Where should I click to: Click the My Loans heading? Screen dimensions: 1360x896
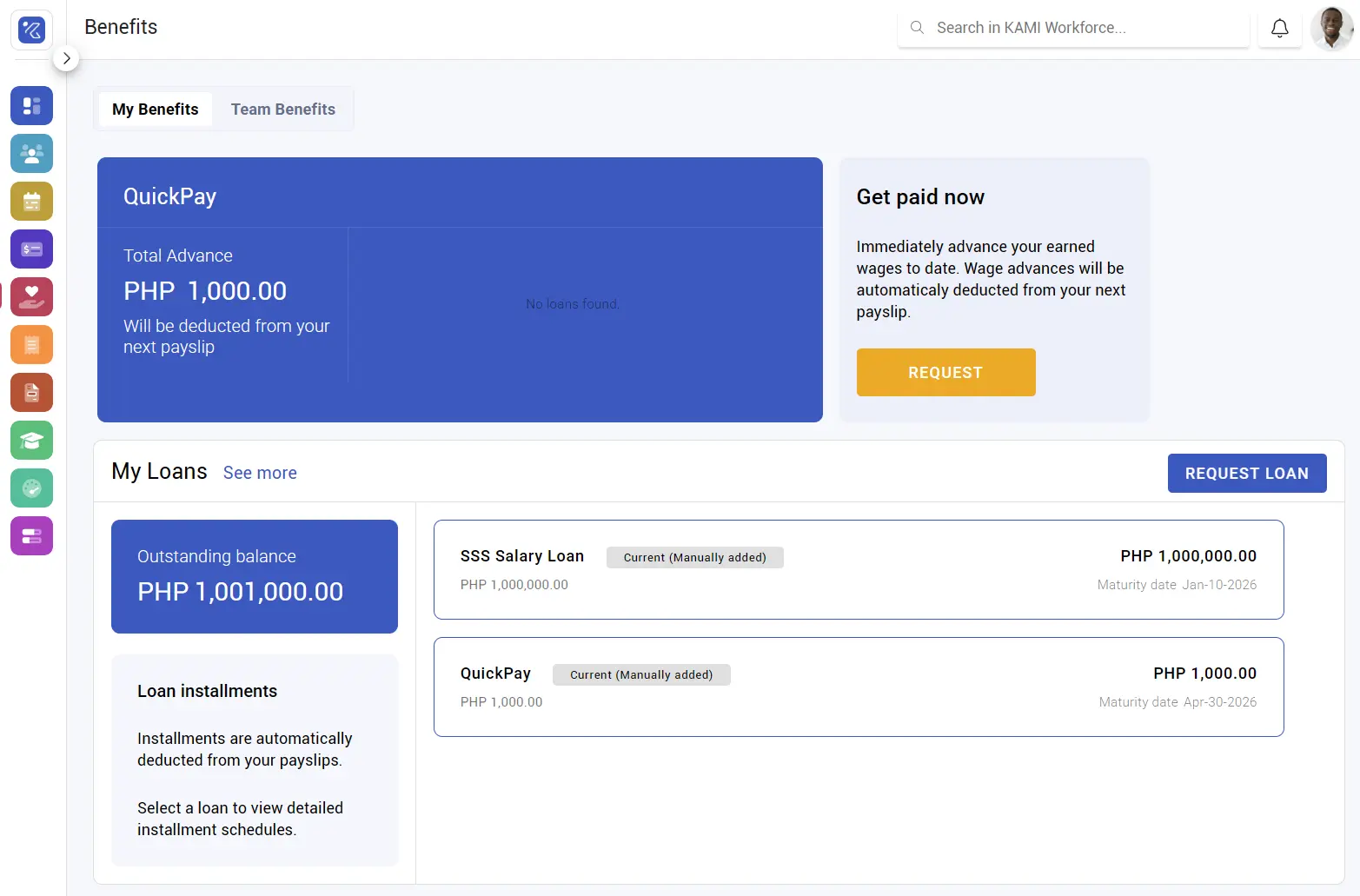(x=159, y=471)
